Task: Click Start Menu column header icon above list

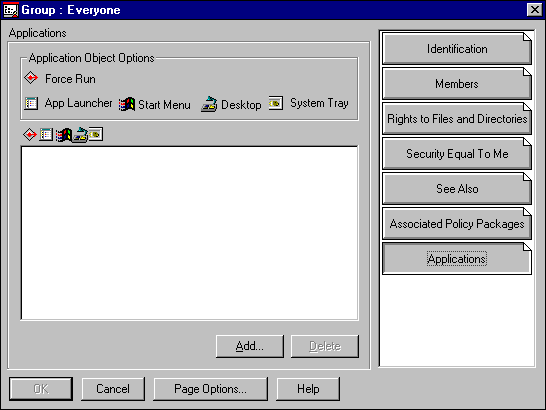Action: [x=63, y=135]
